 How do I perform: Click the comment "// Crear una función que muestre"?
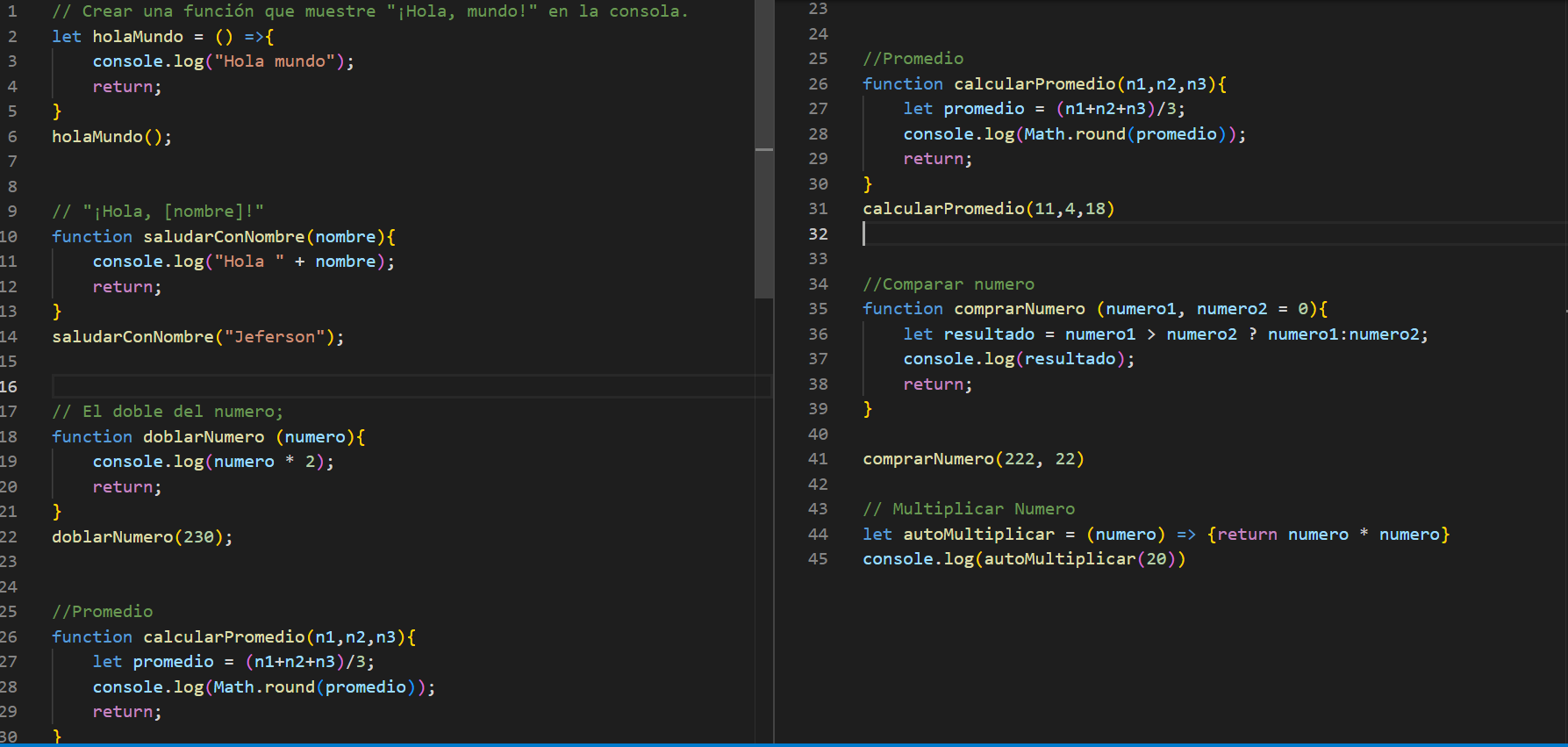point(213,11)
